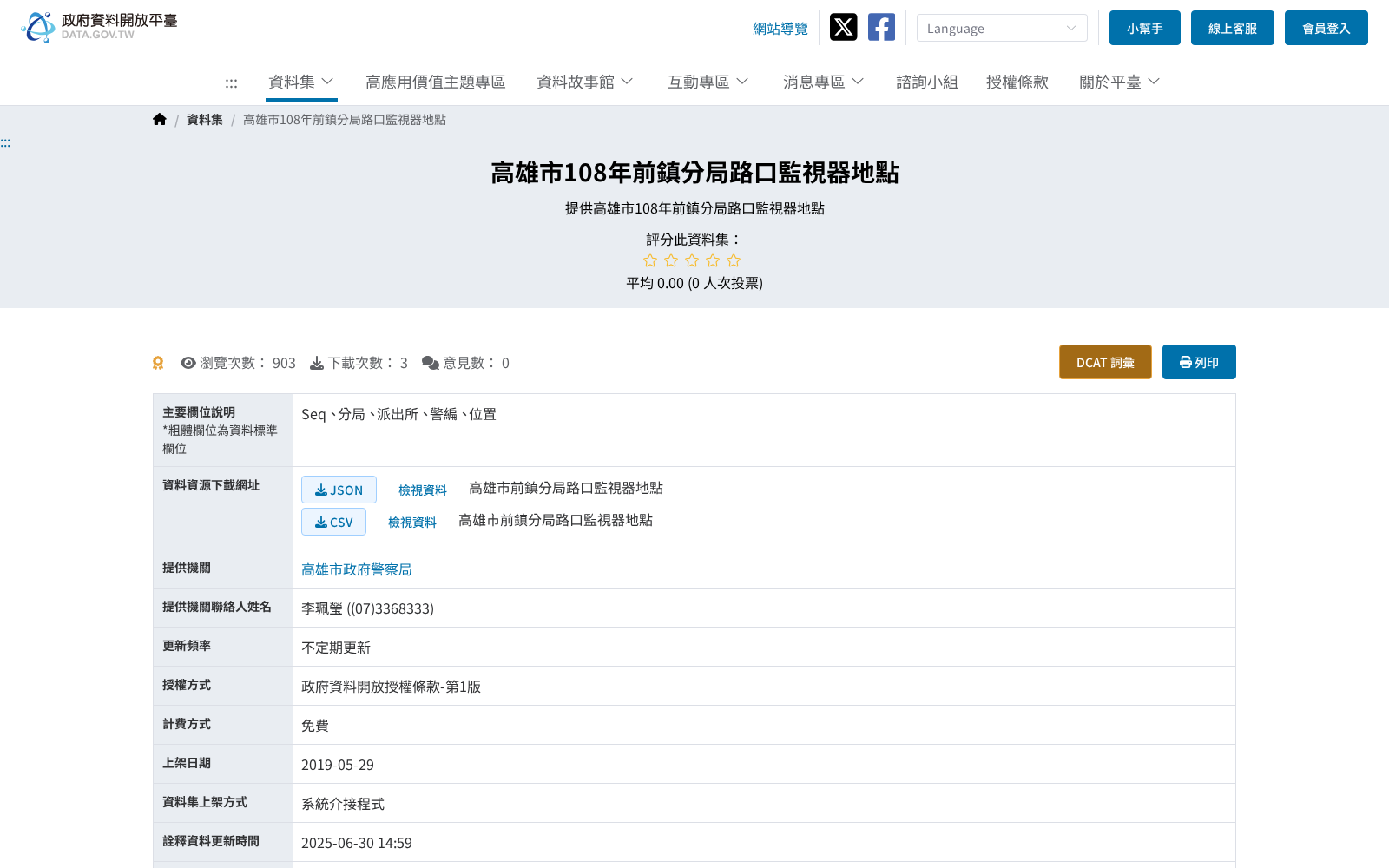This screenshot has height=868, width=1389.
Task: Click the Seq、分局、派出所 field description
Action: [x=398, y=414]
